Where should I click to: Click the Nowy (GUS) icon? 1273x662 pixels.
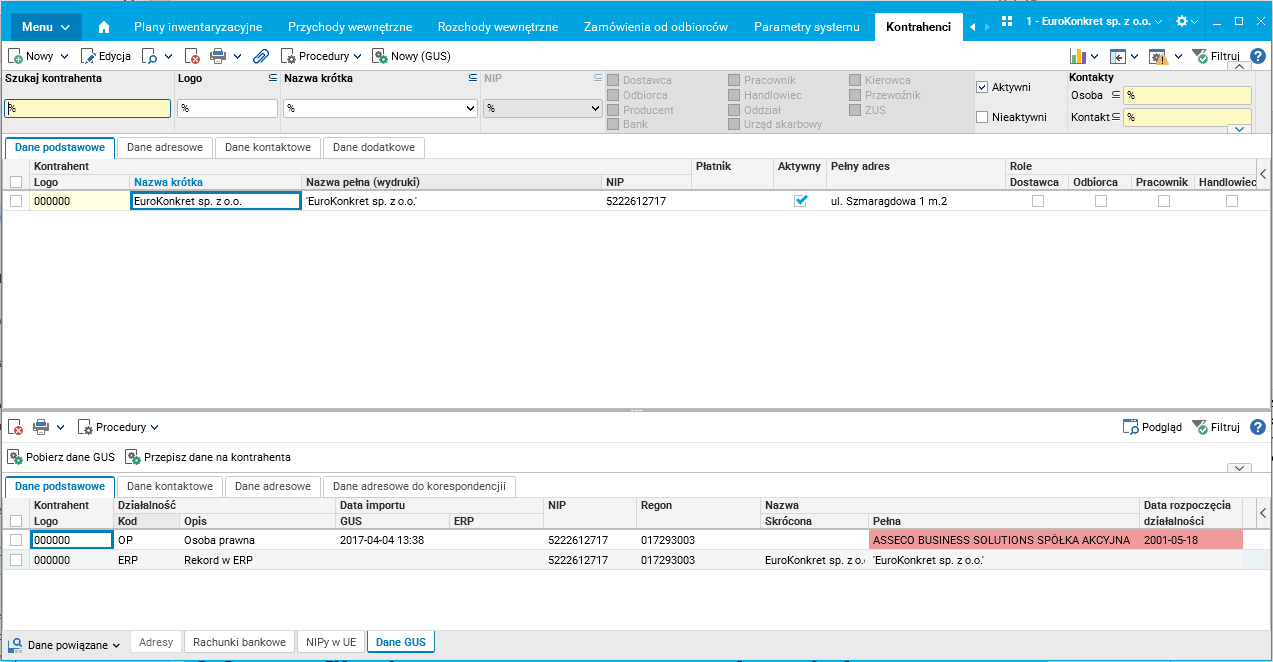[380, 56]
